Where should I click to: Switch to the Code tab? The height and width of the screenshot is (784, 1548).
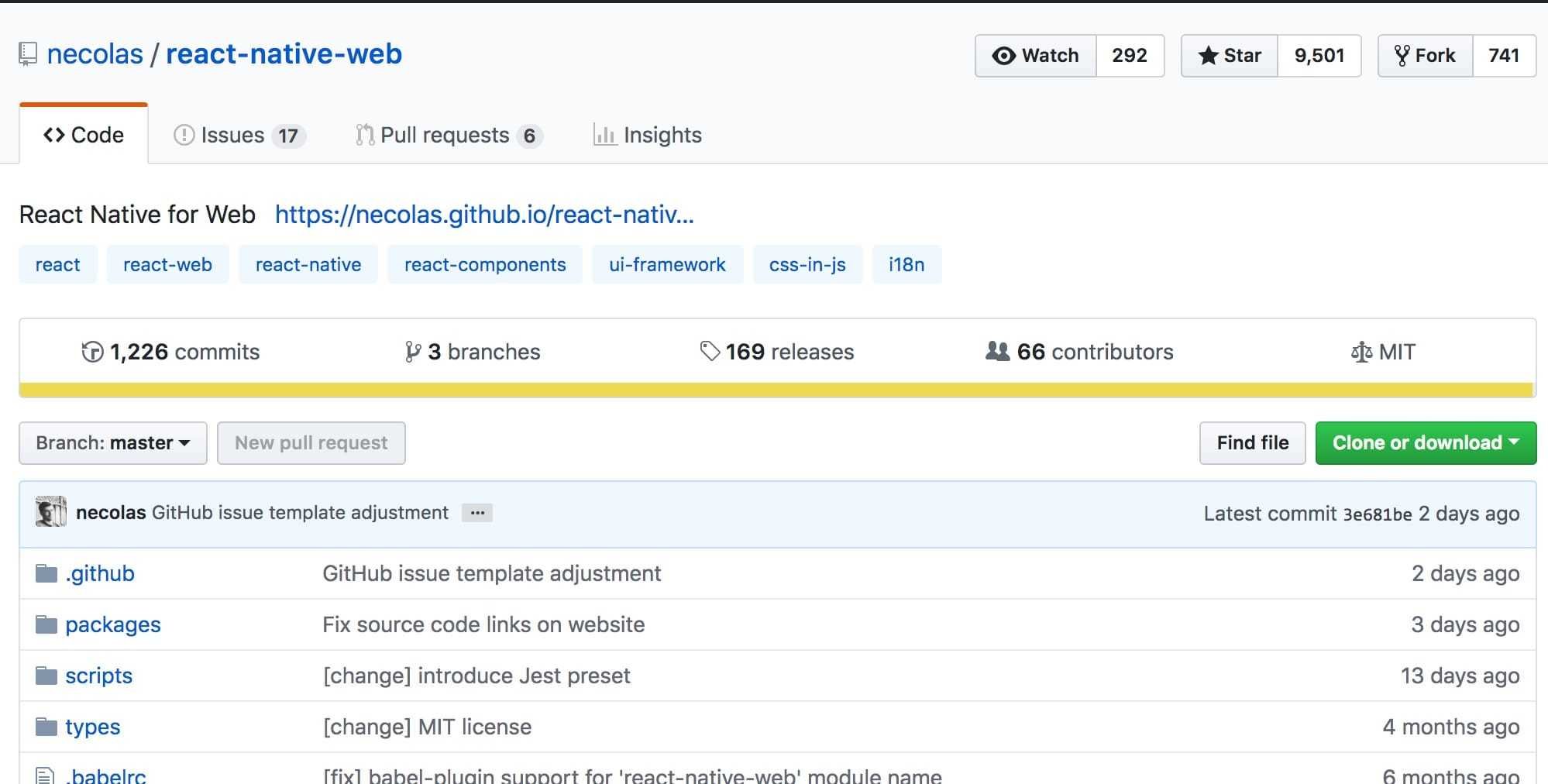pos(84,135)
